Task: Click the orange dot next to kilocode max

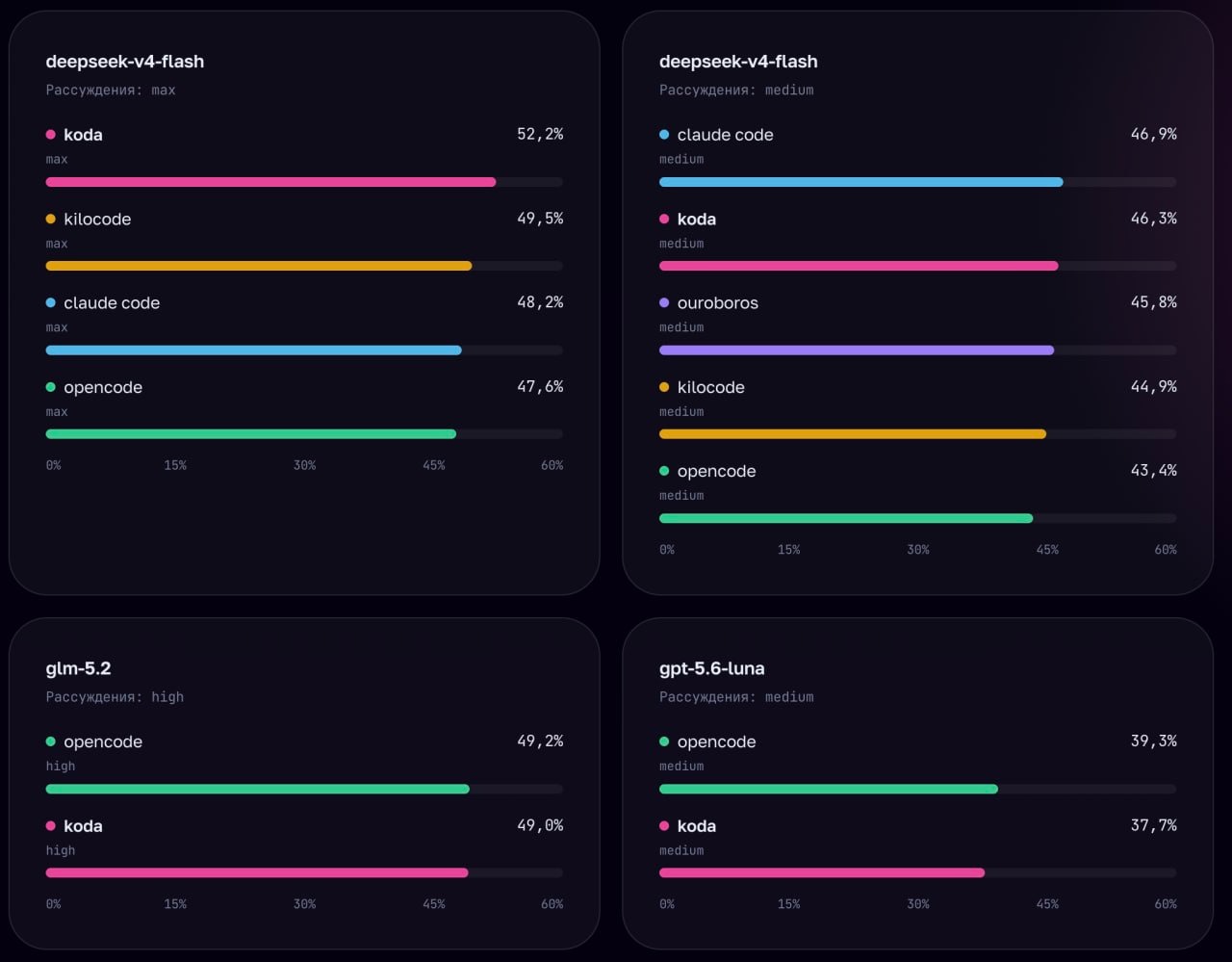Action: click(x=51, y=220)
